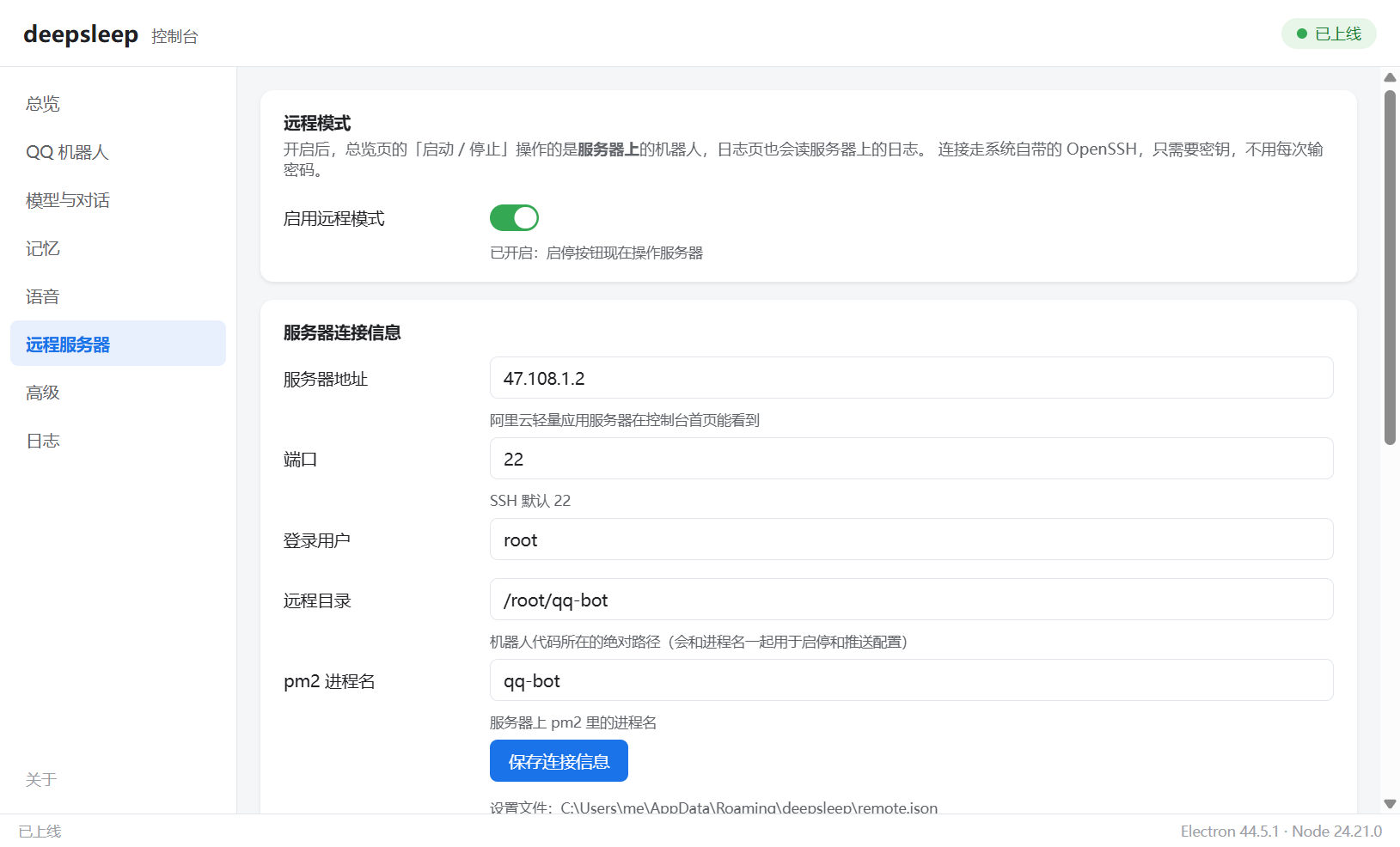Click the hint '服务器上 pm2 里的进程名'

(x=573, y=722)
